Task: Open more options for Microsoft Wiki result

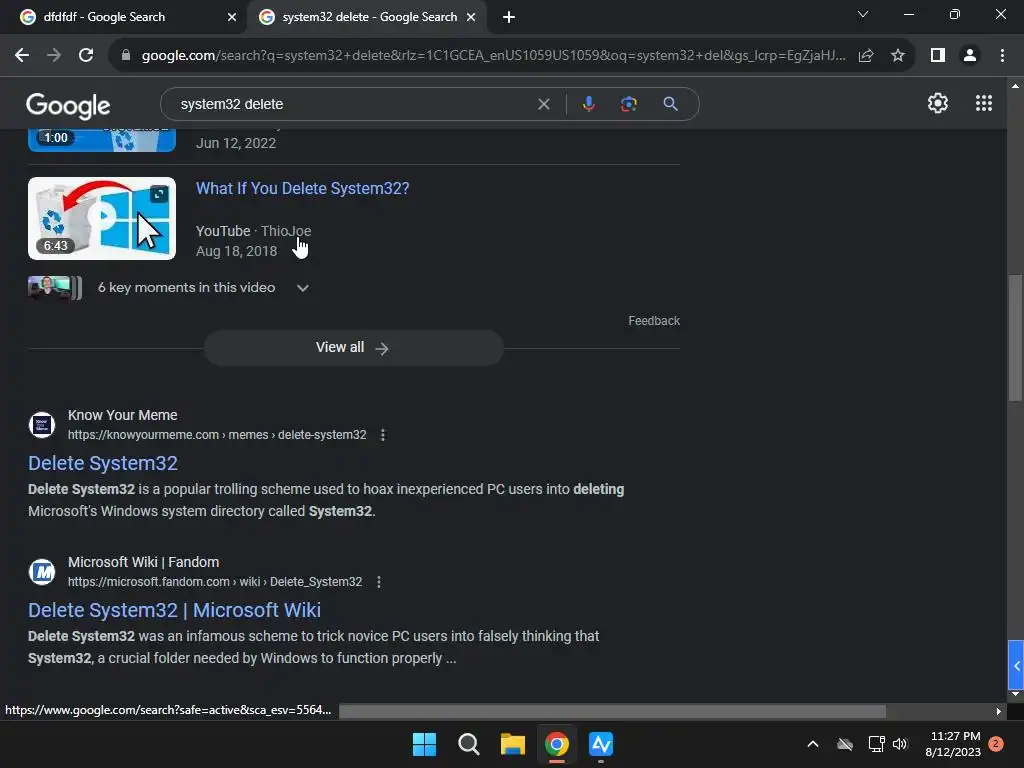Action: (379, 582)
